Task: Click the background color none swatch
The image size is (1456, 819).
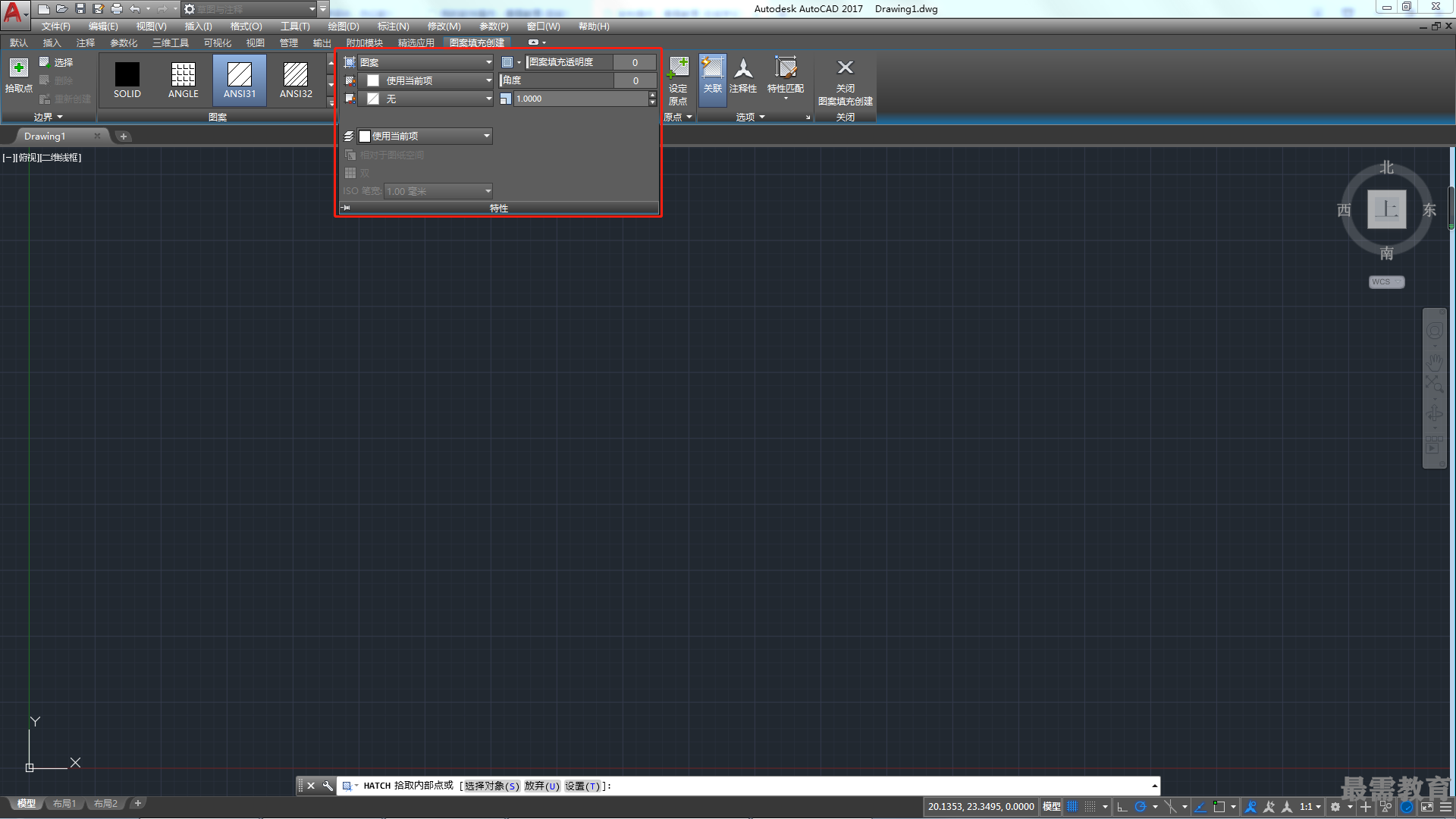Action: [373, 99]
